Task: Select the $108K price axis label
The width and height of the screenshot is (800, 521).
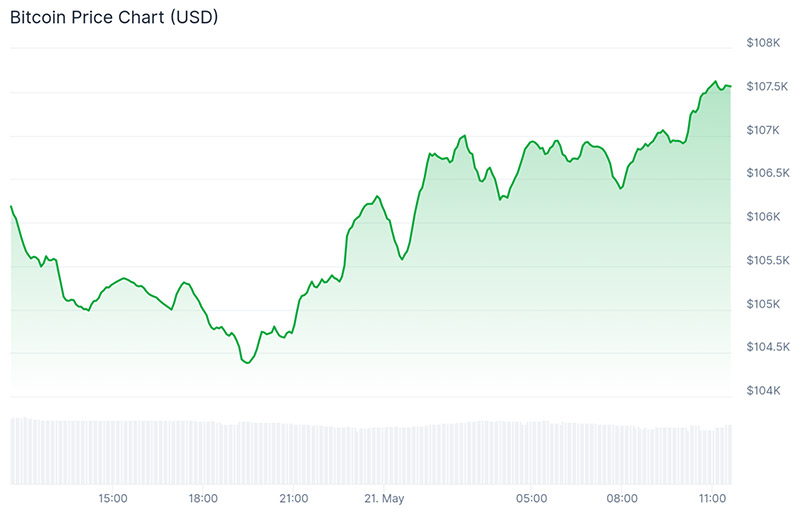Action: [x=763, y=43]
